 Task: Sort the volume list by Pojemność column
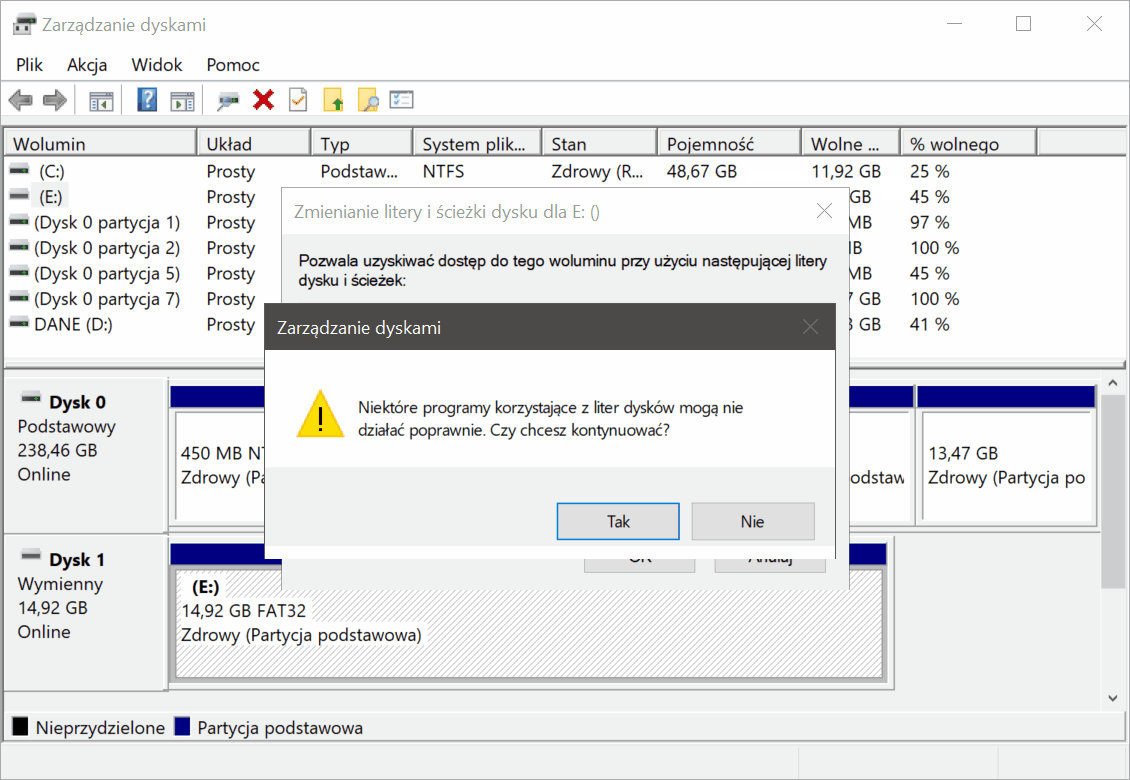point(727,144)
